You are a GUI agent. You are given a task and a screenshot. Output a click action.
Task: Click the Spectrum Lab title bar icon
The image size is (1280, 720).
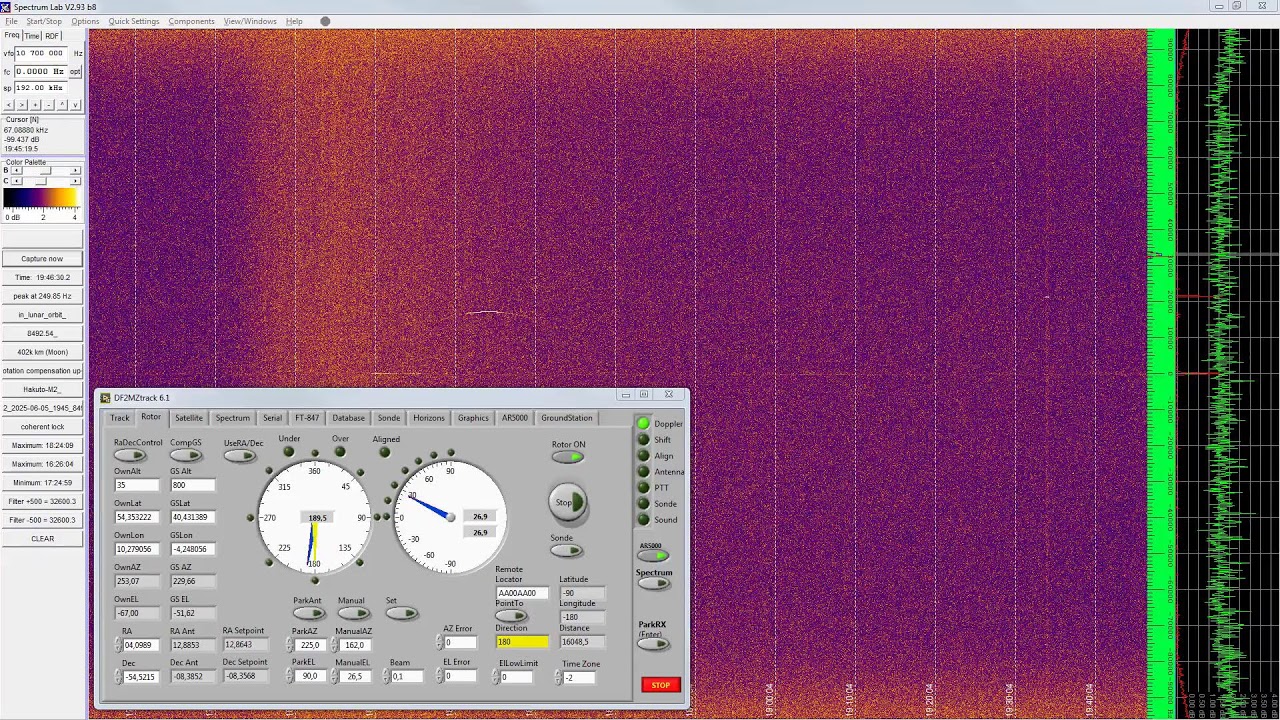6,7
